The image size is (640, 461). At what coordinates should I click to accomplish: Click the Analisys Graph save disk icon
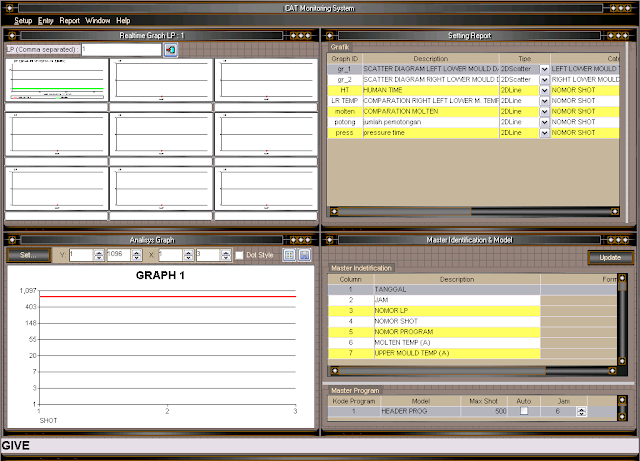304,255
